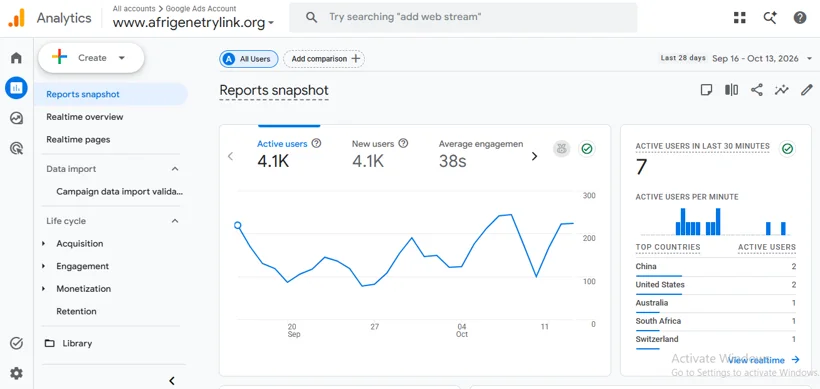Click the compare columns icon

coord(731,90)
